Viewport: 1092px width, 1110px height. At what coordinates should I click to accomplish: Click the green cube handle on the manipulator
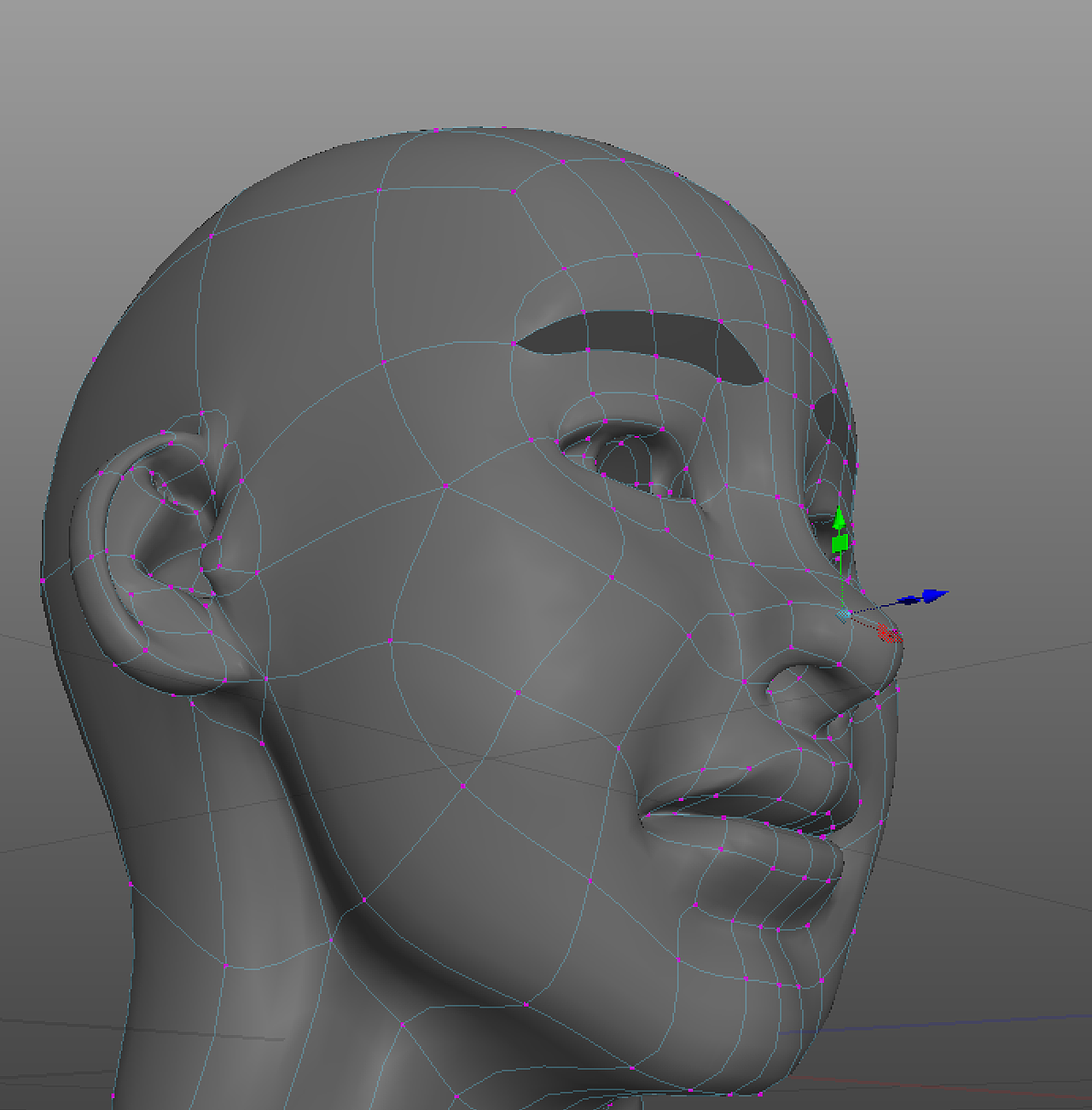coord(839,543)
